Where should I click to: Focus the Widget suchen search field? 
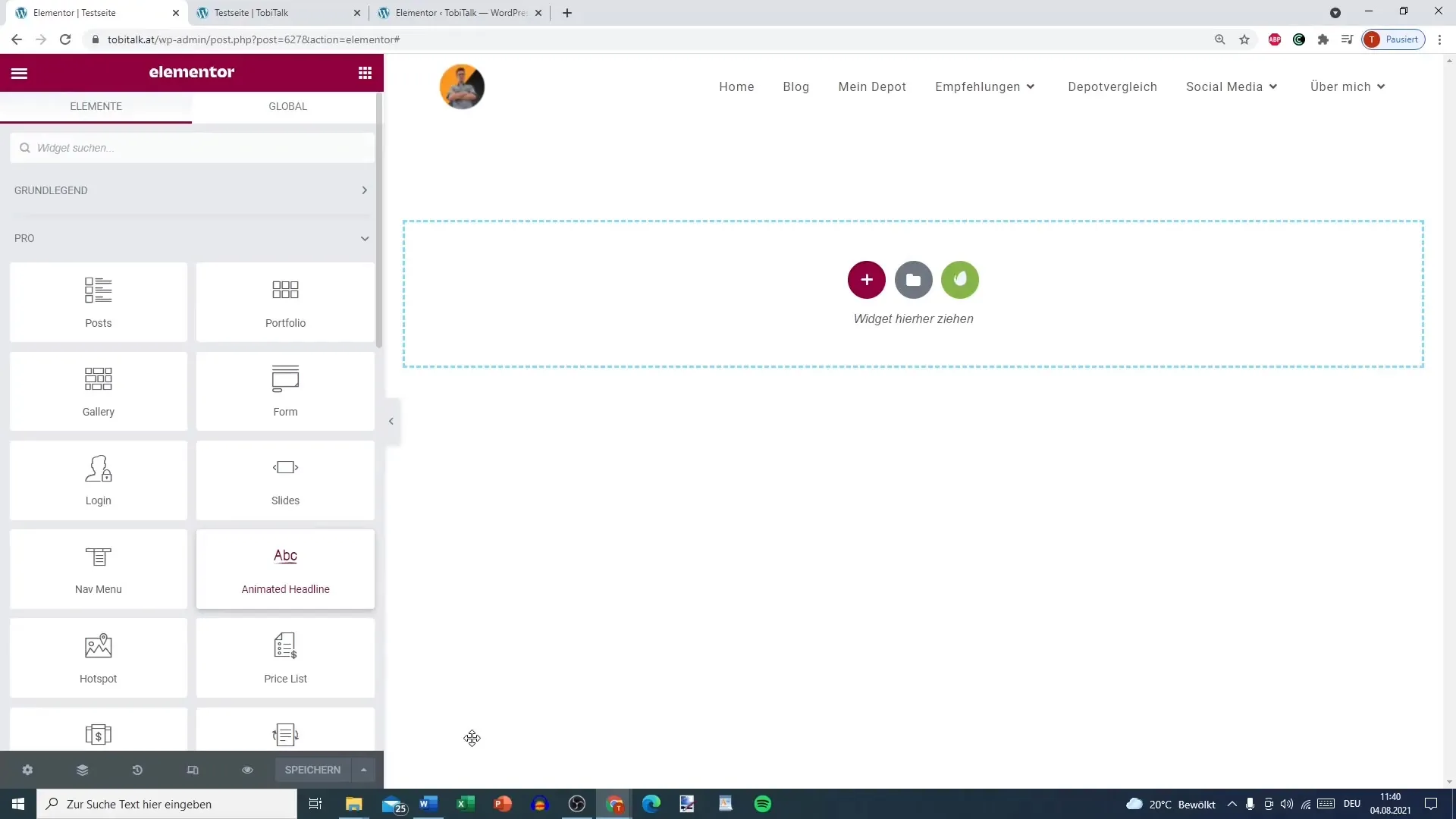click(x=192, y=148)
